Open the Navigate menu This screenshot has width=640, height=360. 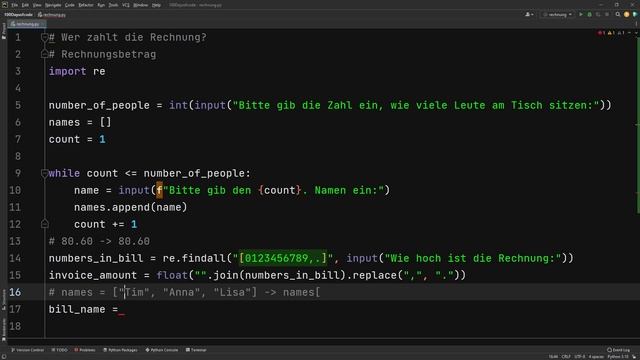[53, 5]
